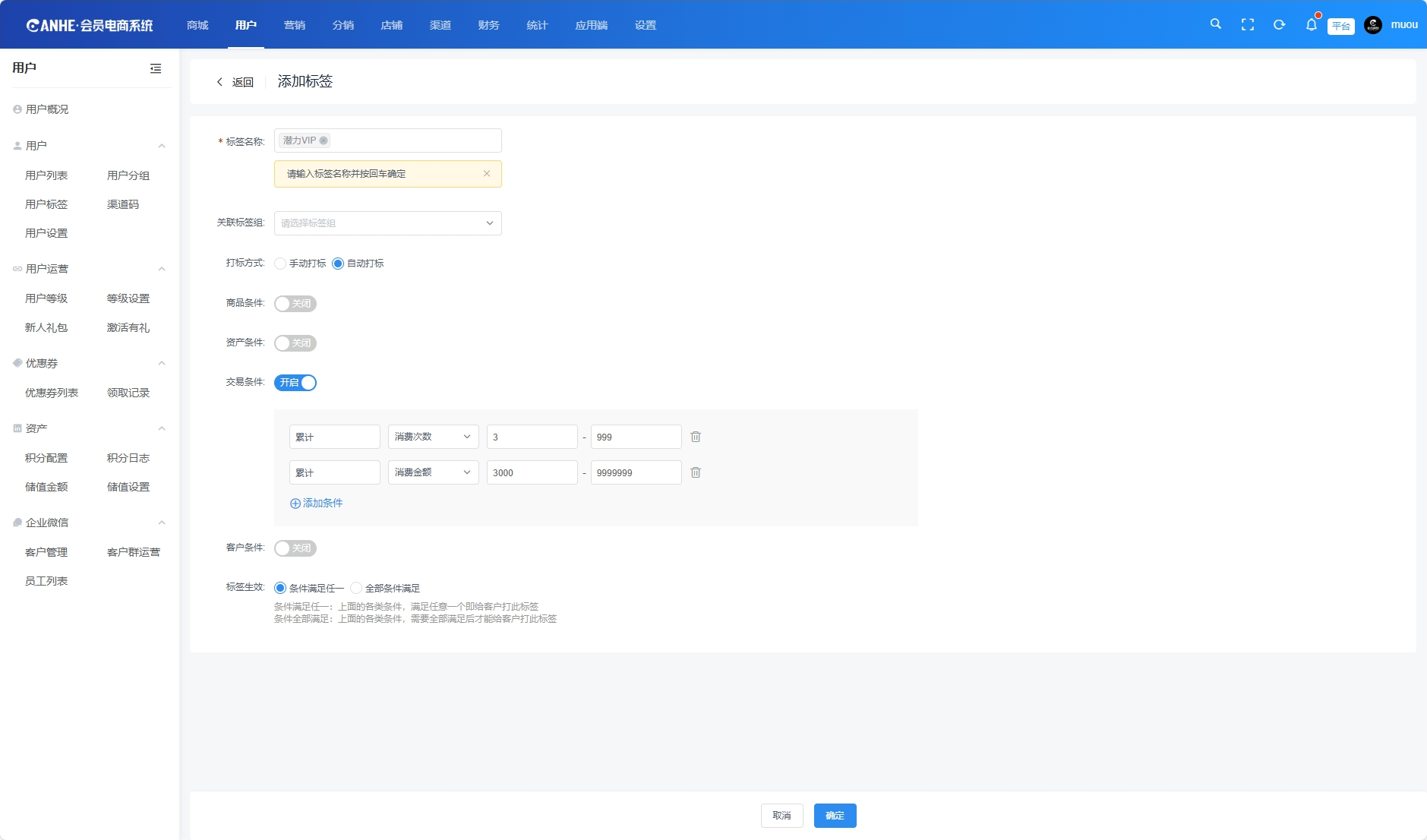
Task: Close the yellow tag name hint
Action: pyautogui.click(x=487, y=174)
